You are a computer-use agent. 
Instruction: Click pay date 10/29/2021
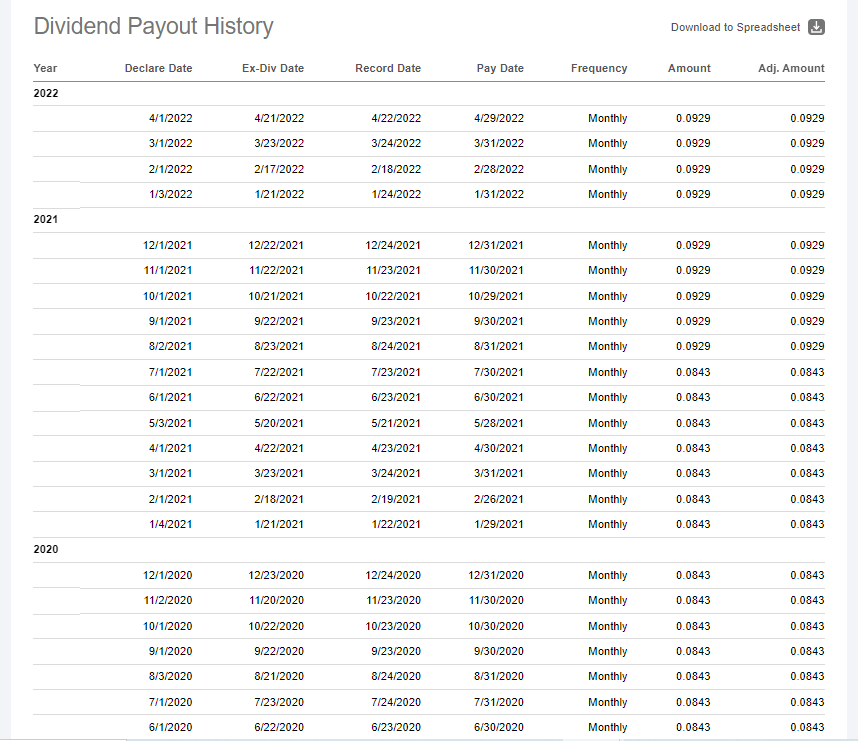coord(496,296)
